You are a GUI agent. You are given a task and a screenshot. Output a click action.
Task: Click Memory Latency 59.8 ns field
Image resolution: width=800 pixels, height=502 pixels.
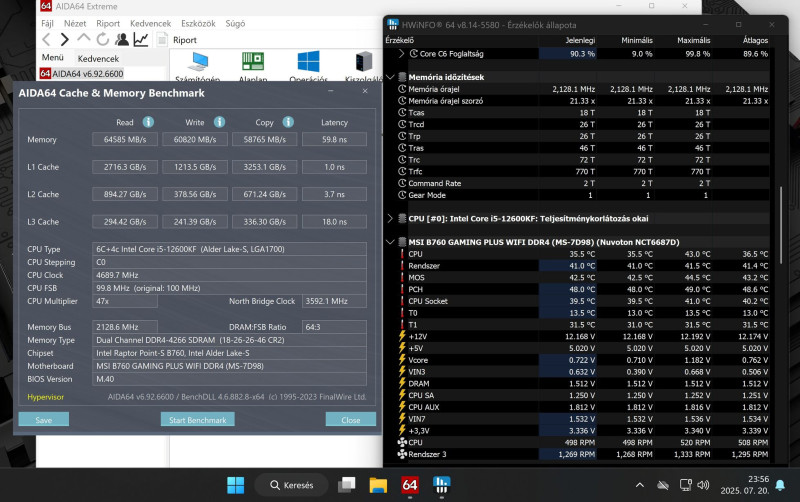[x=334, y=139]
